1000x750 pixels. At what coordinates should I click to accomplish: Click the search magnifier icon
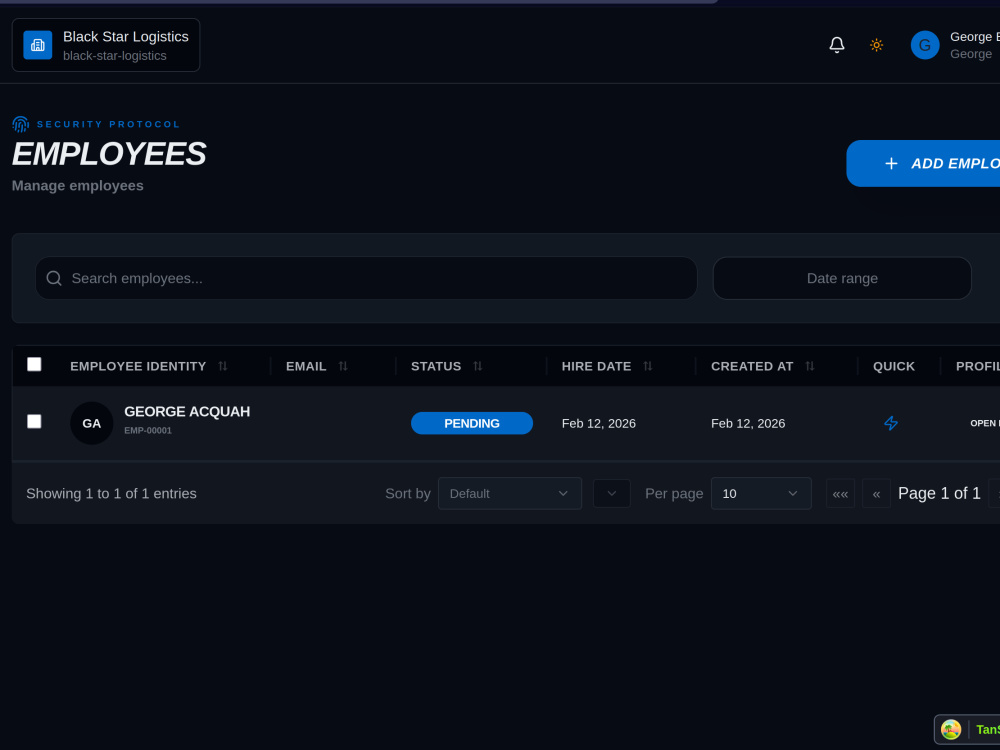[54, 278]
